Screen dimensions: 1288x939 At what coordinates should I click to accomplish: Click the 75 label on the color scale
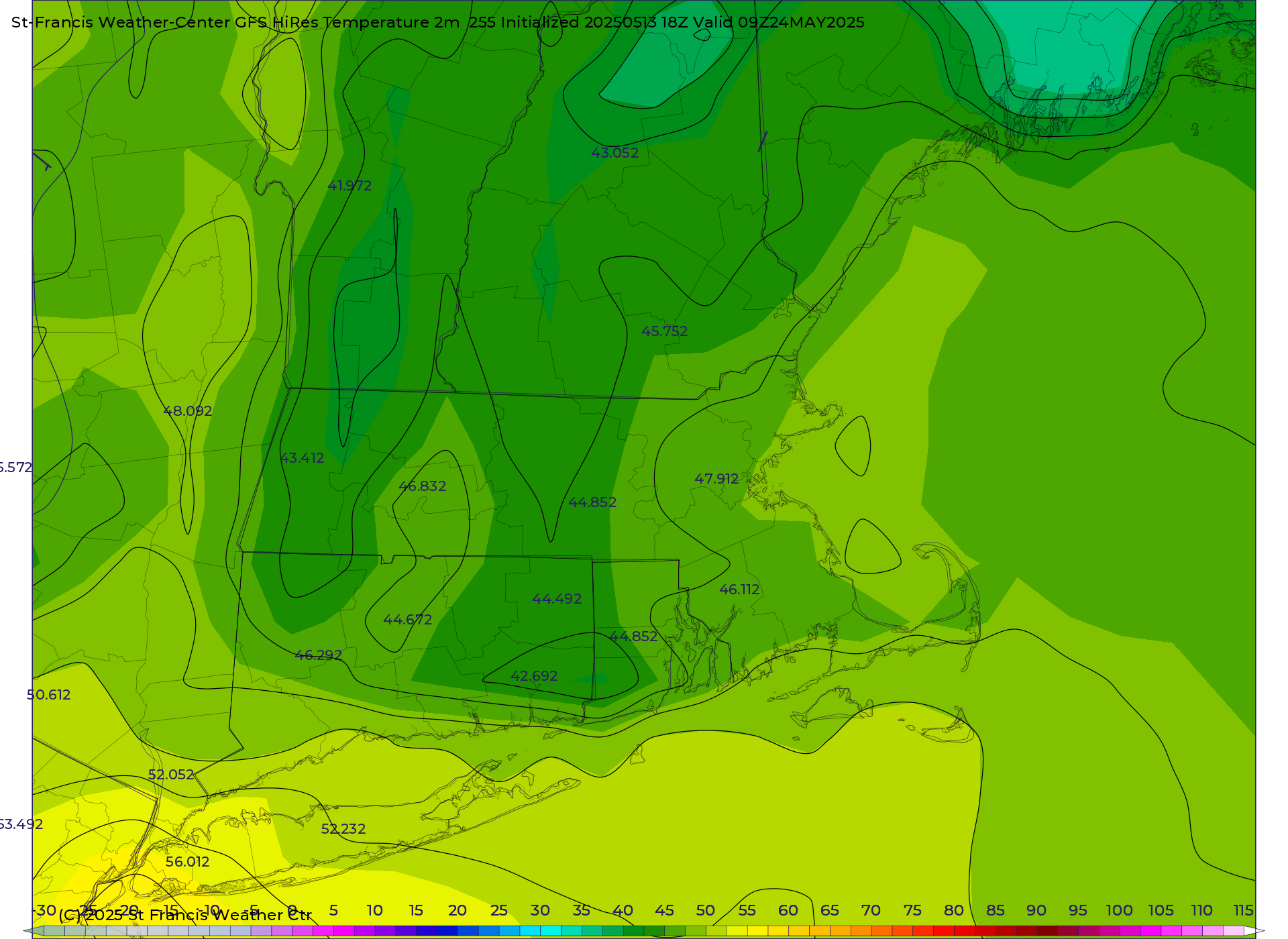[912, 911]
